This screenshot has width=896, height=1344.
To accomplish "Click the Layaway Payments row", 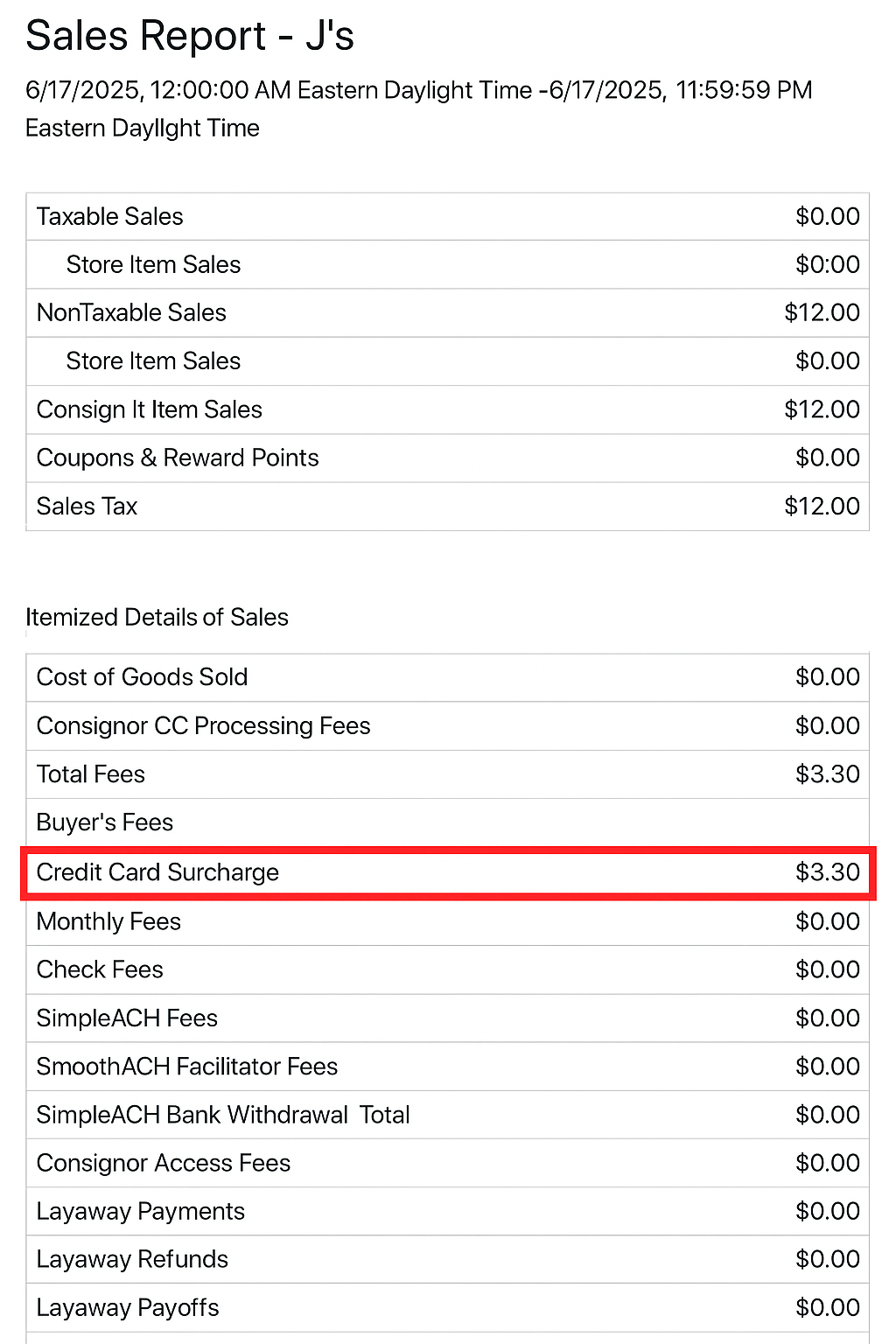I will click(447, 1211).
